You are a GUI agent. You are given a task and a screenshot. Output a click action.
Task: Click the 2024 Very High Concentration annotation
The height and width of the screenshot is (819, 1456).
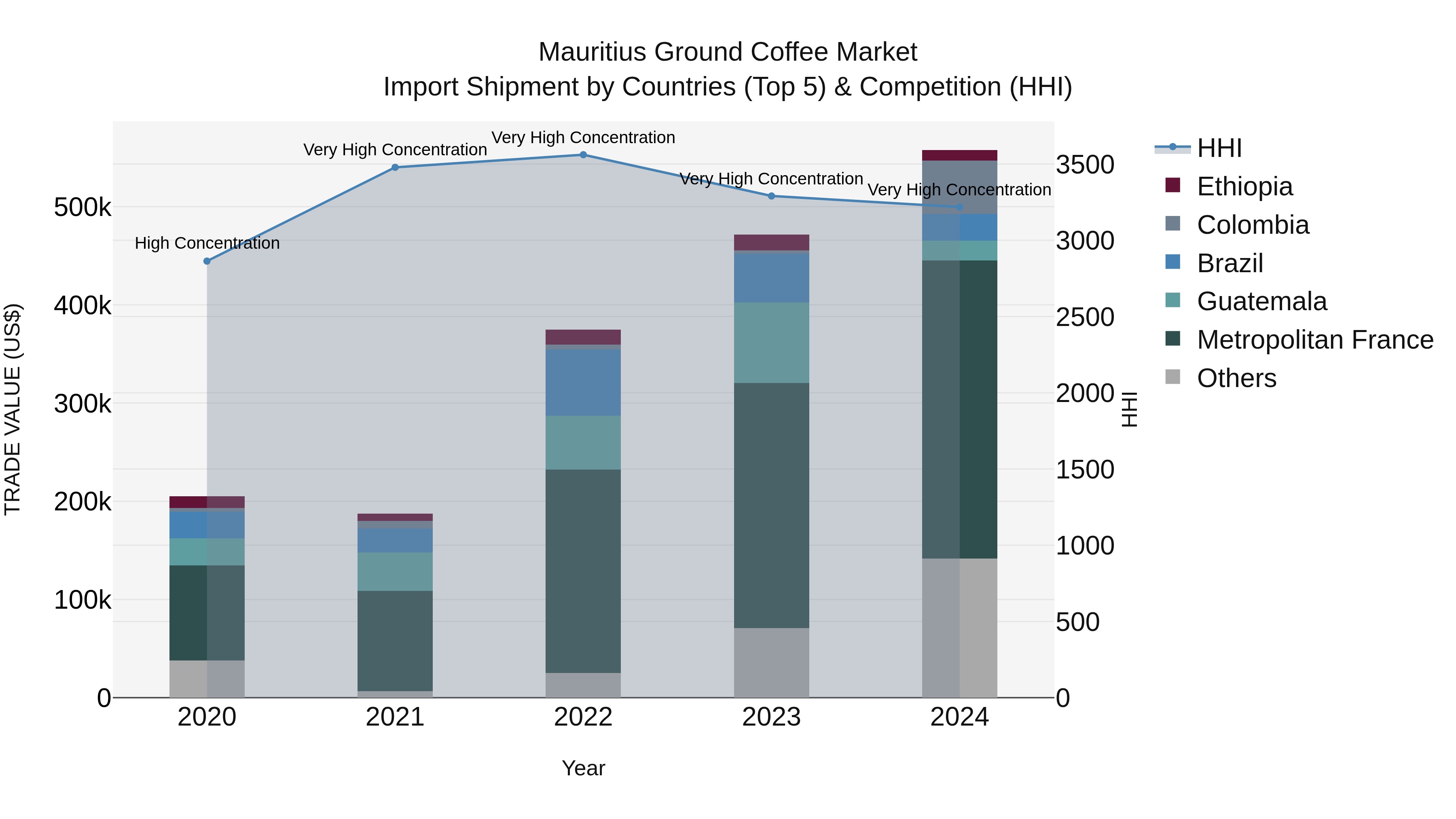tap(960, 190)
